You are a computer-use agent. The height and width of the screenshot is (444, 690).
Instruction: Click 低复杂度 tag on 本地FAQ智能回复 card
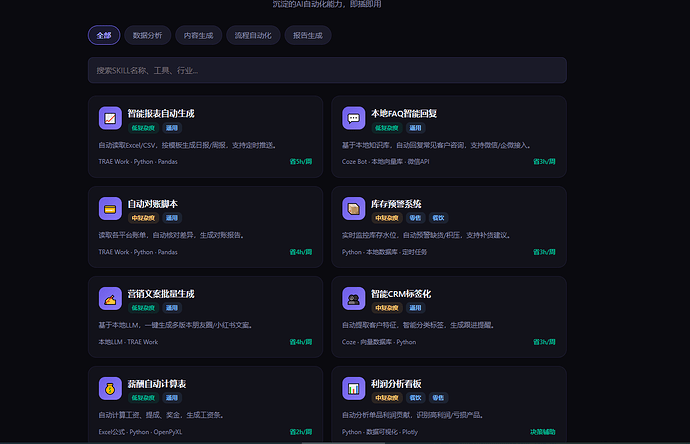387,128
